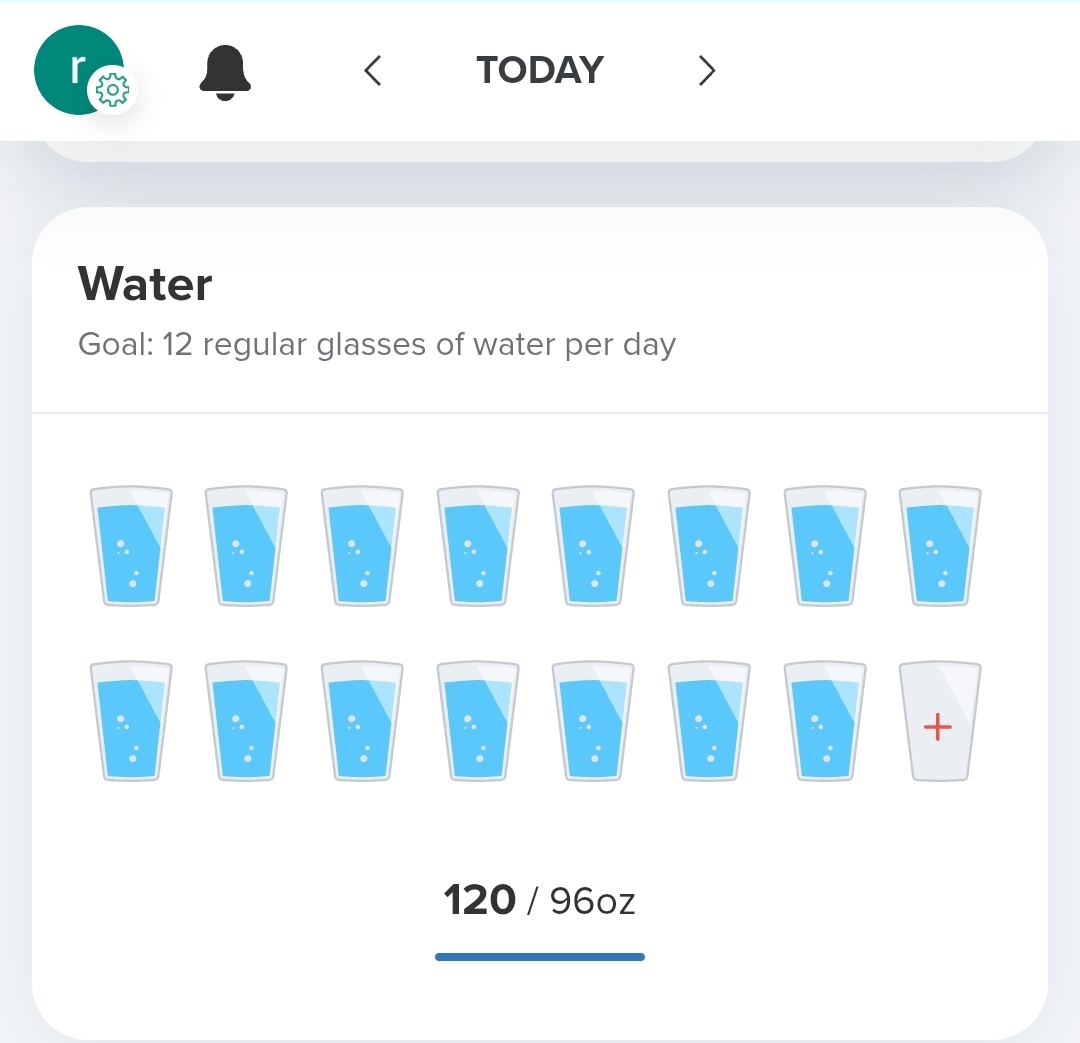Tap the fourth glass in top row
The width and height of the screenshot is (1080, 1043).
478,546
